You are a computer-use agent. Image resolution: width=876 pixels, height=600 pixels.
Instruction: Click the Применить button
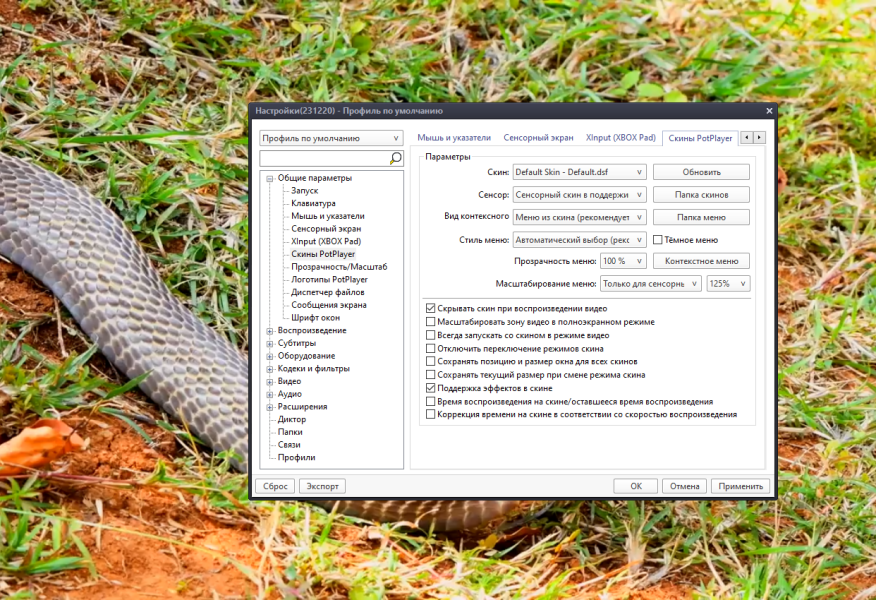pos(740,486)
